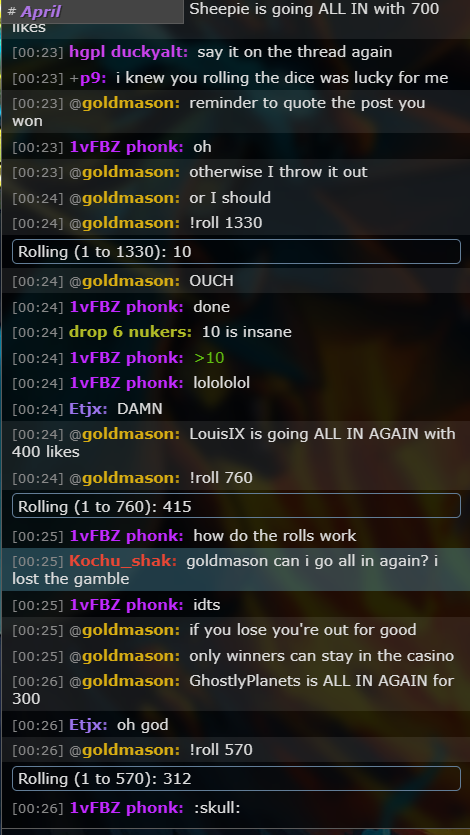Click 1vFBZ phonk beside ':skull:'
Viewport: 470px width, 835px height.
coord(126,808)
